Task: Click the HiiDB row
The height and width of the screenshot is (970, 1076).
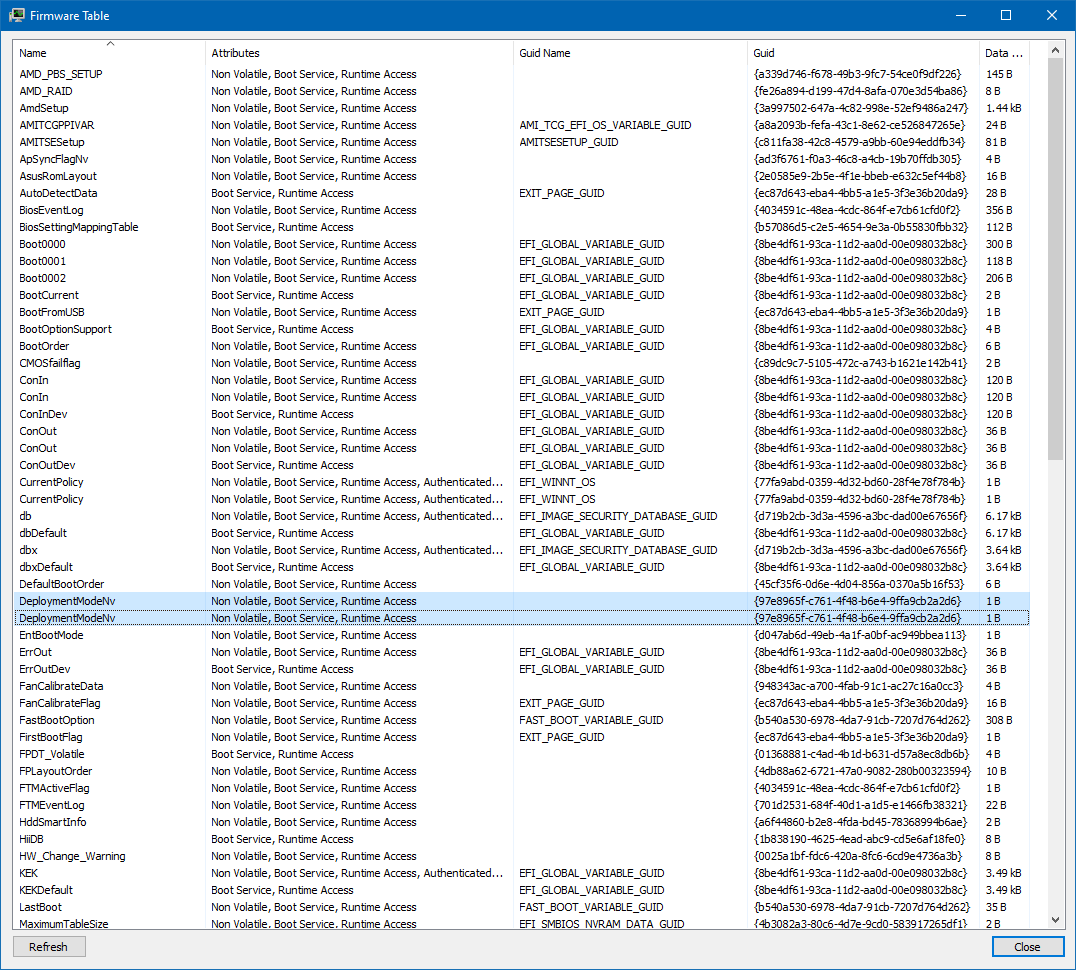Action: (522, 839)
